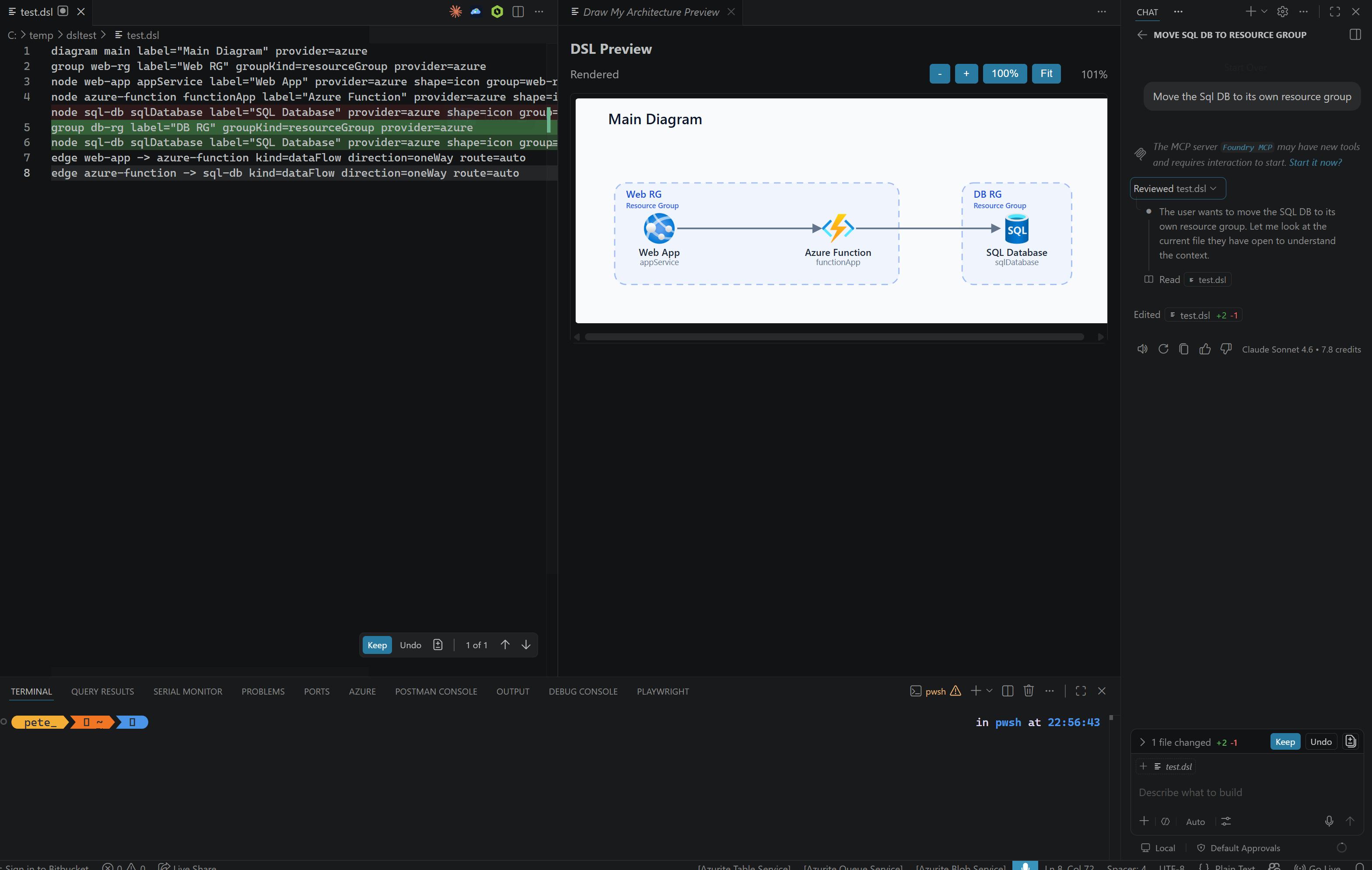Screen dimensions: 1372x870
Task: Open test.dsl chip next to Edited
Action: pos(1203,315)
